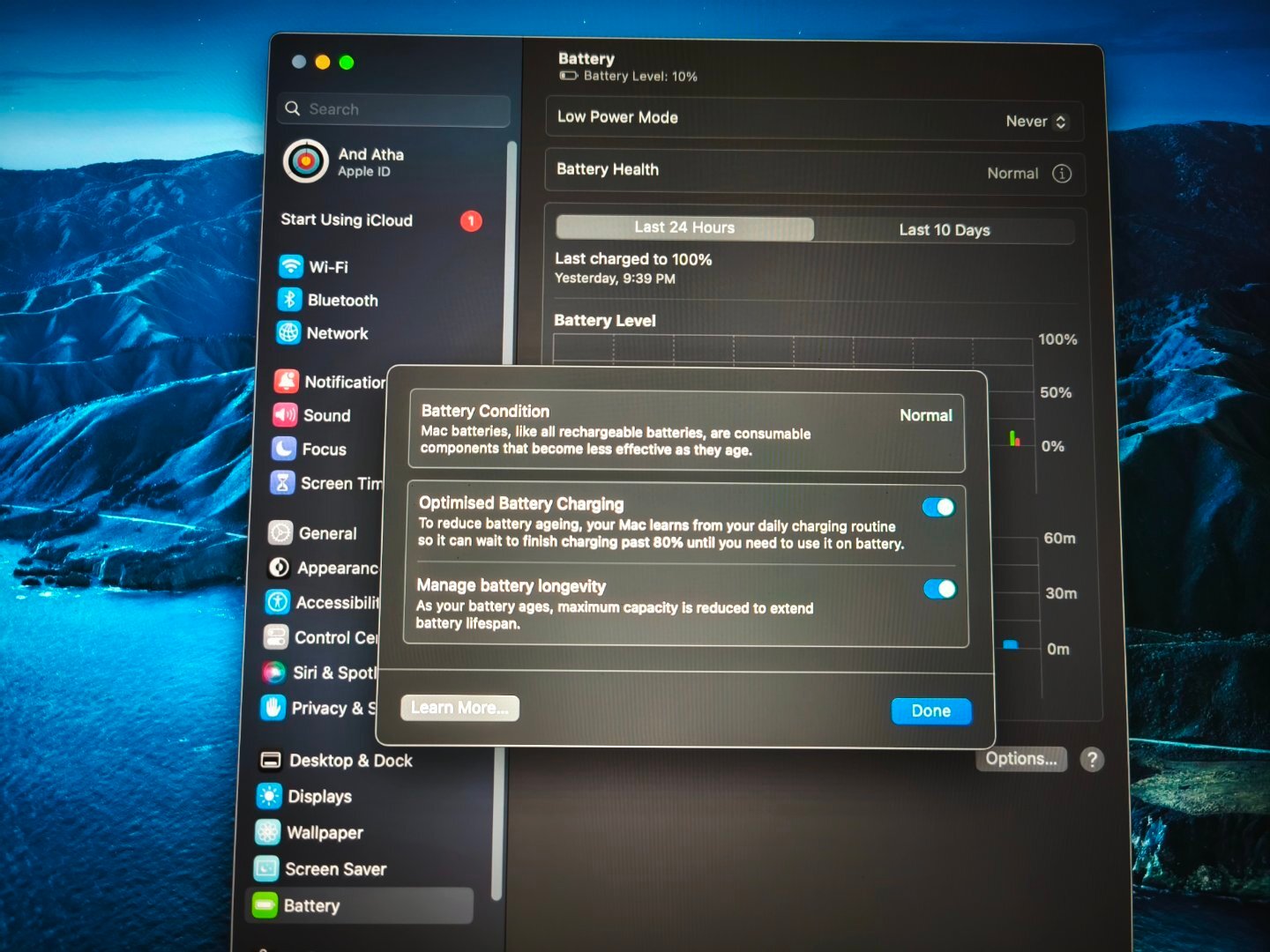The width and height of the screenshot is (1270, 952).
Task: Open Focus moon icon
Action: point(284,449)
